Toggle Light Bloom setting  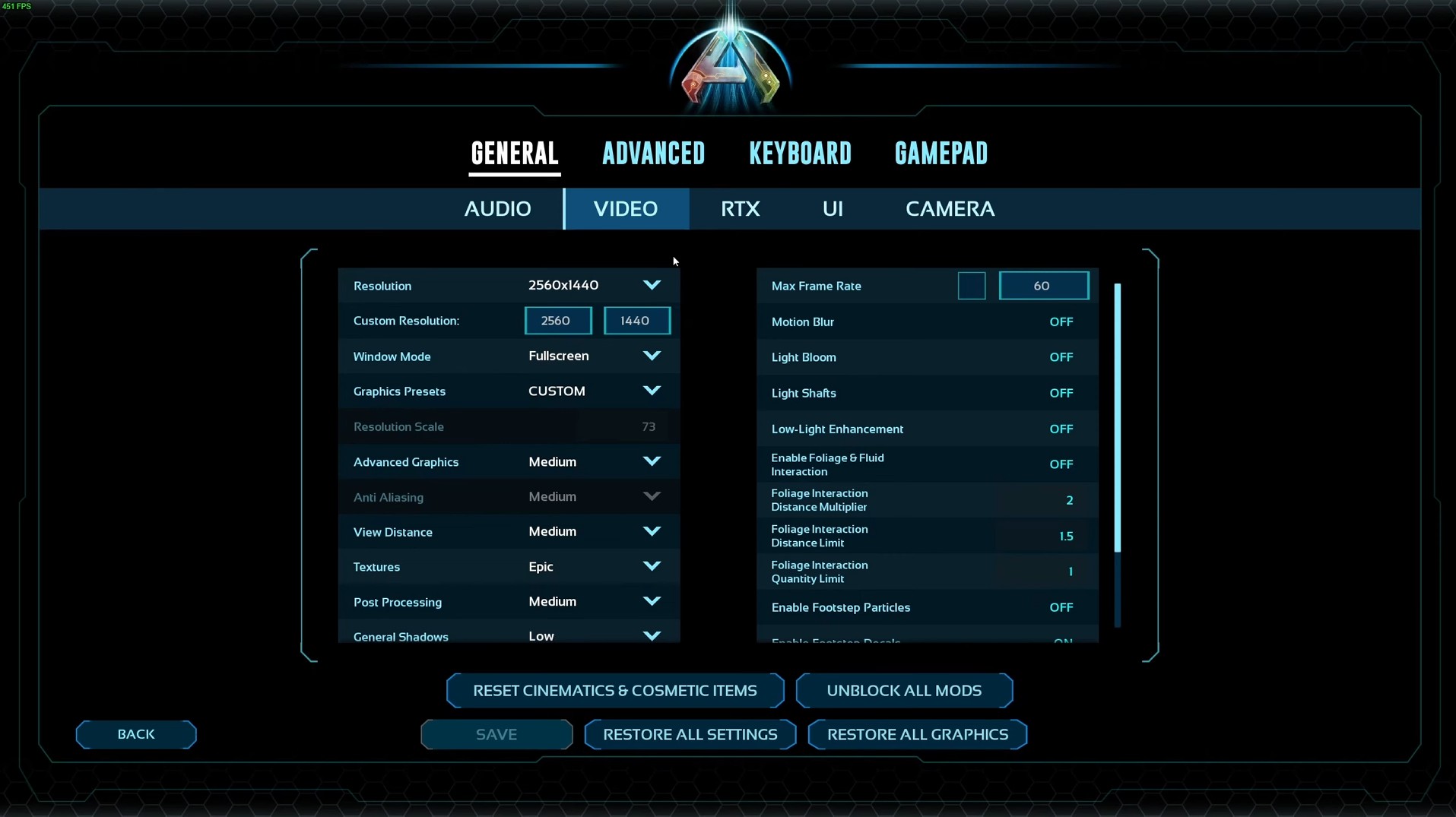point(1061,357)
